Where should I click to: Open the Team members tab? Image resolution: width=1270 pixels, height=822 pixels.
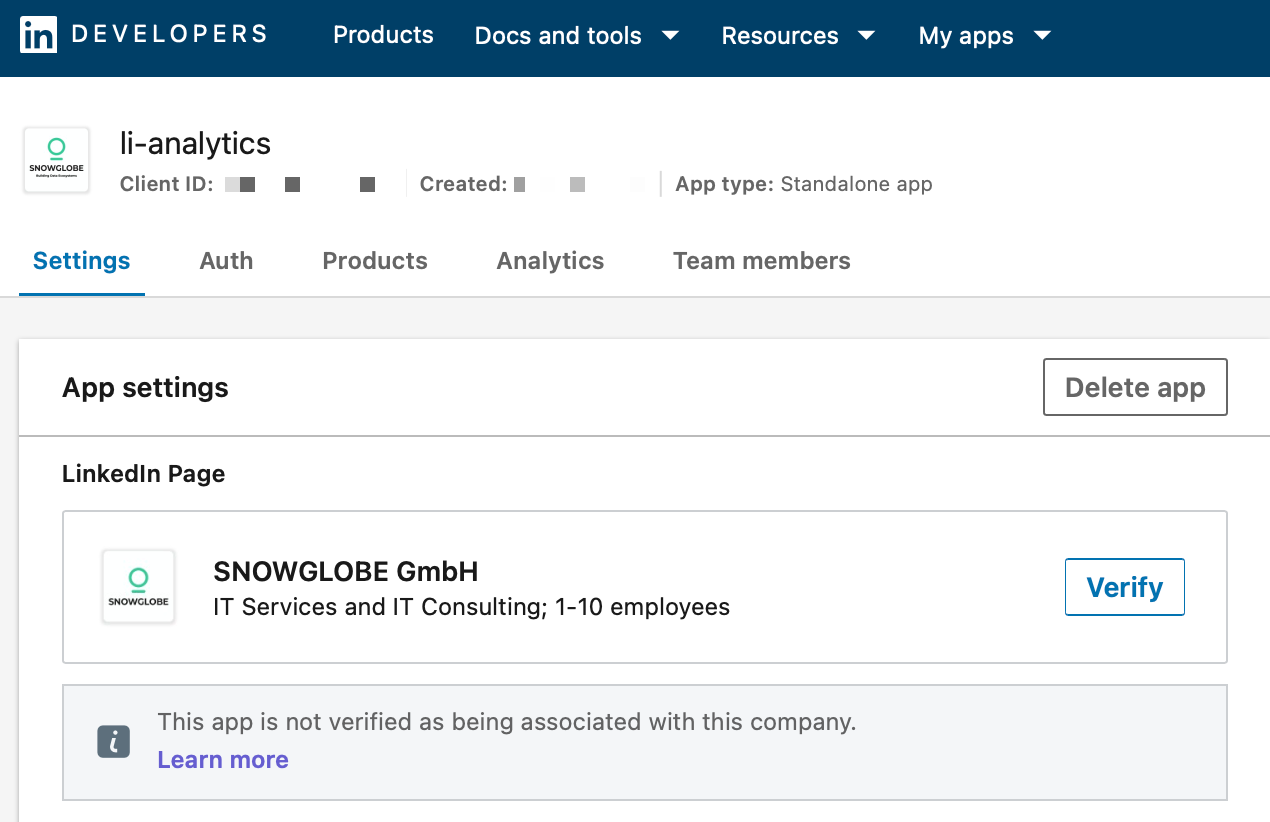pyautogui.click(x=761, y=261)
